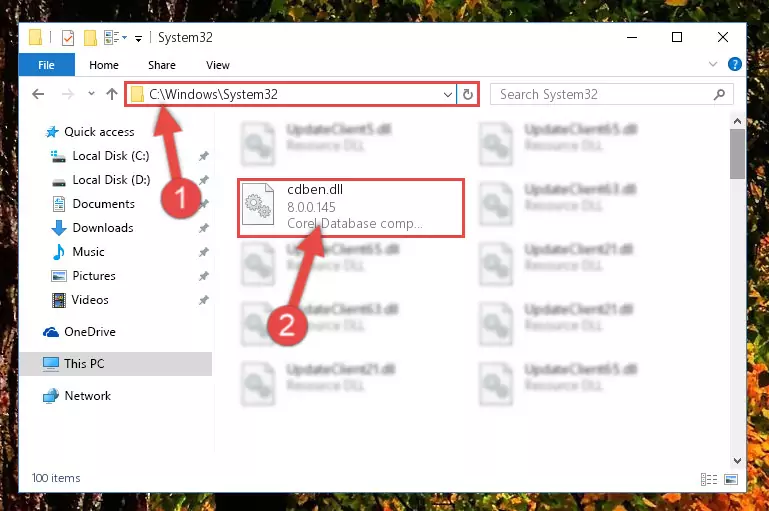Click pin icon next to Pictures
The image size is (769, 511).
(x=204, y=277)
